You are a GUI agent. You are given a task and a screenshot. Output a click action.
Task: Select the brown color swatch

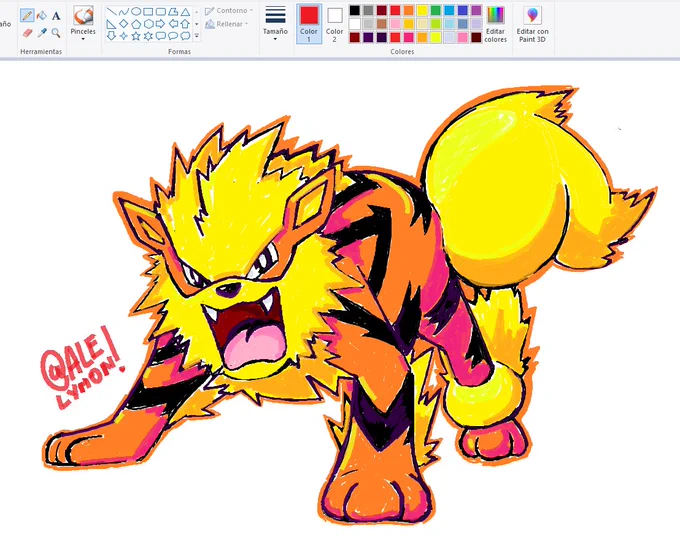(x=382, y=23)
